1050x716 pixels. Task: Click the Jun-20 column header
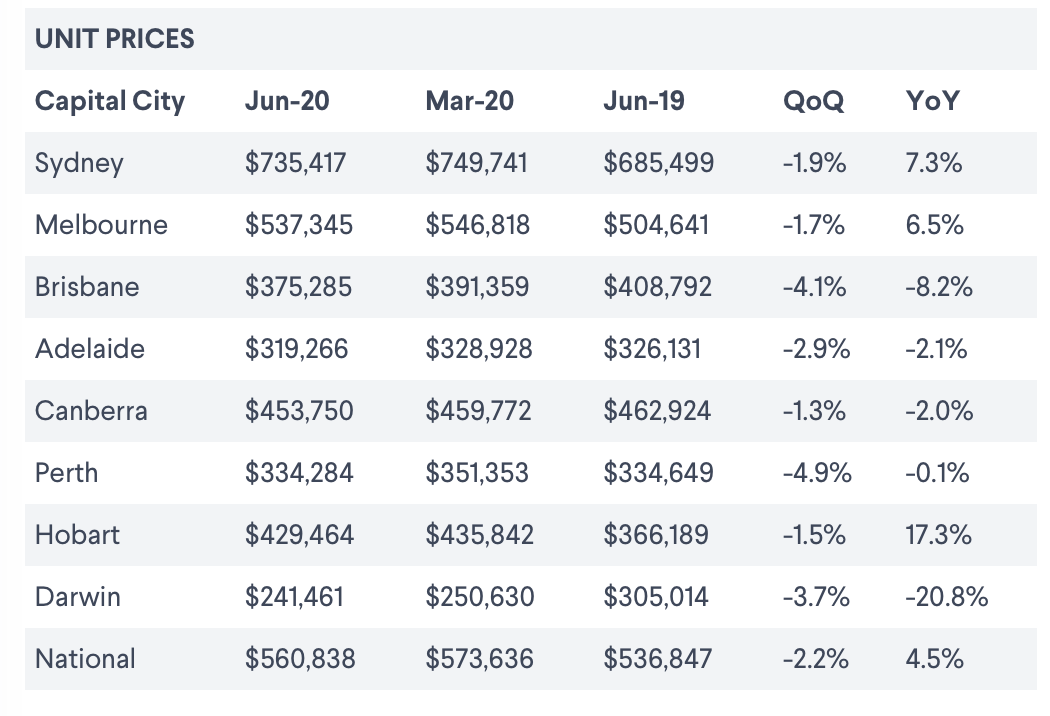click(x=287, y=101)
